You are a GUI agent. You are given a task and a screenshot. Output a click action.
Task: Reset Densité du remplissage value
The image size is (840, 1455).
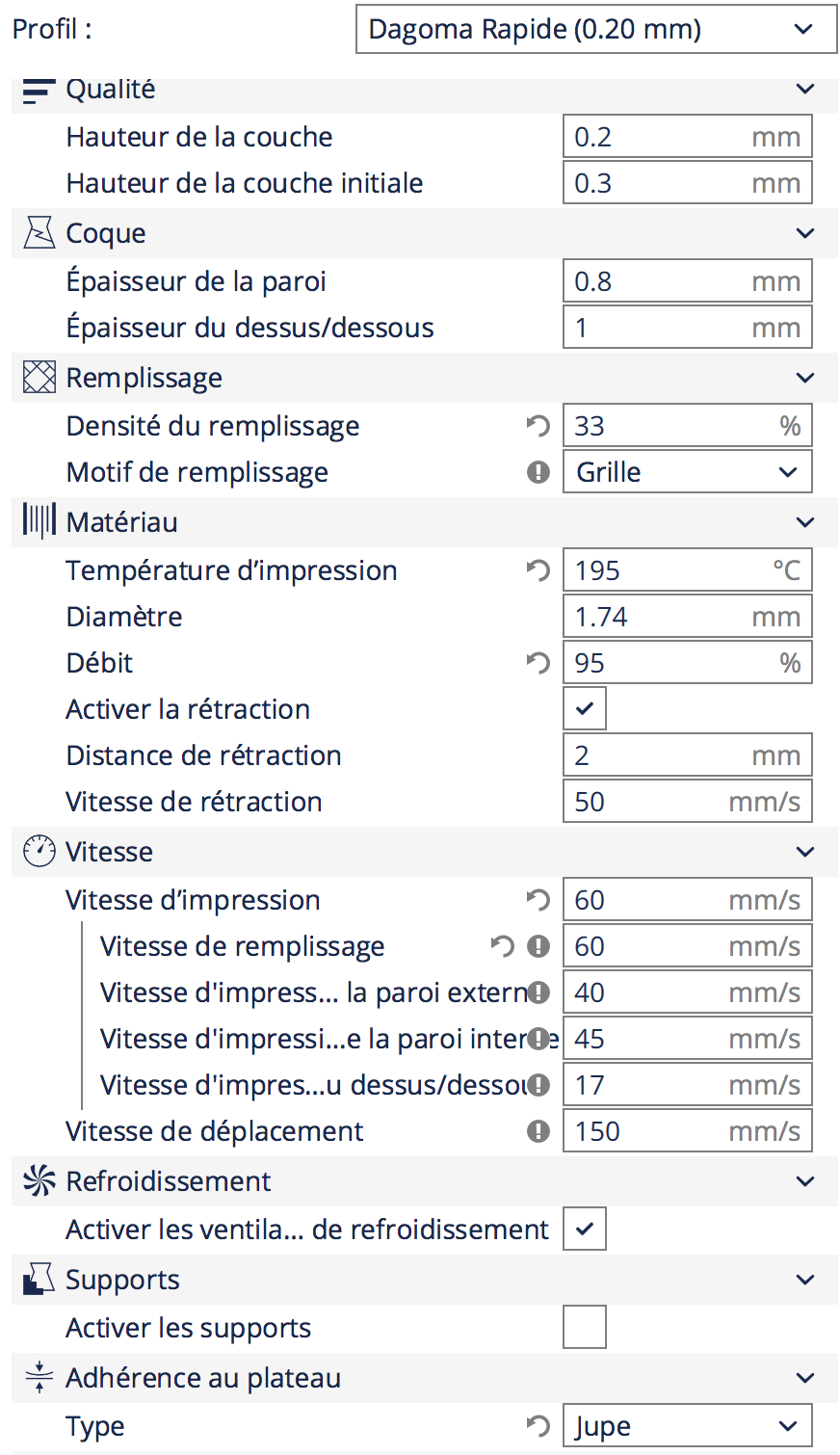point(538,426)
